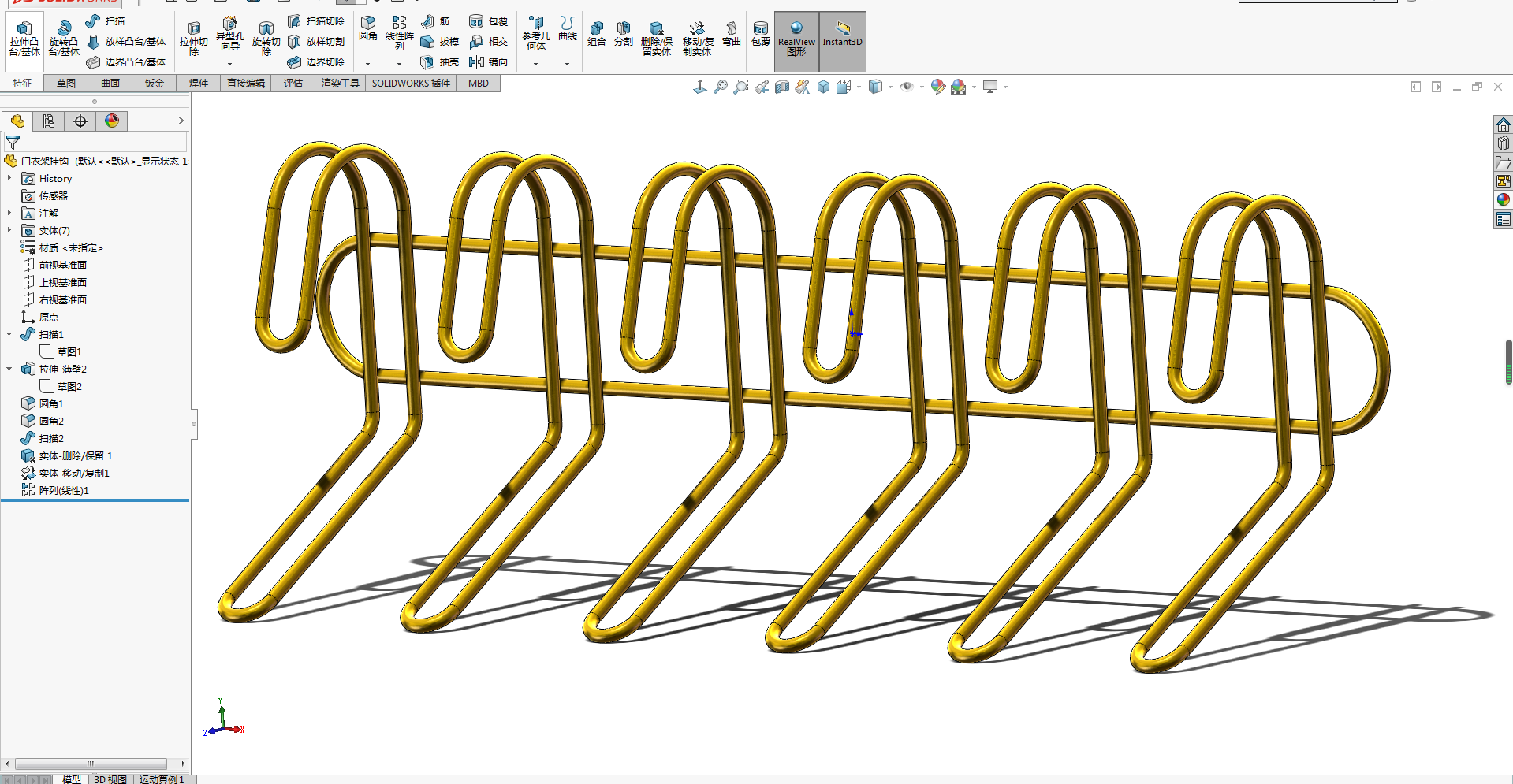Select the 删除/保留实体 delete body tool

coord(656,39)
